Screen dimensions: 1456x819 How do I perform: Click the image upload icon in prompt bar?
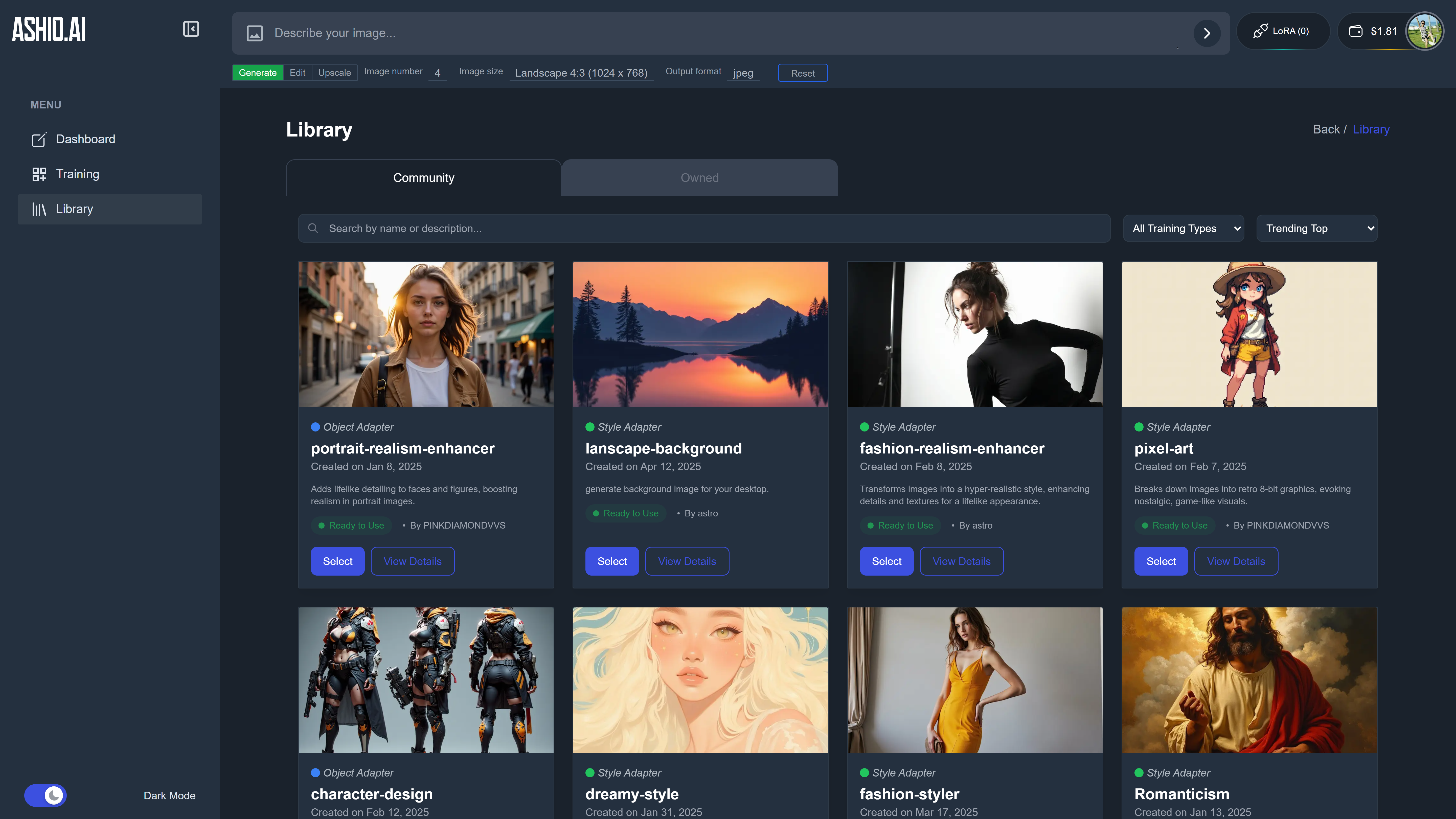pyautogui.click(x=254, y=33)
